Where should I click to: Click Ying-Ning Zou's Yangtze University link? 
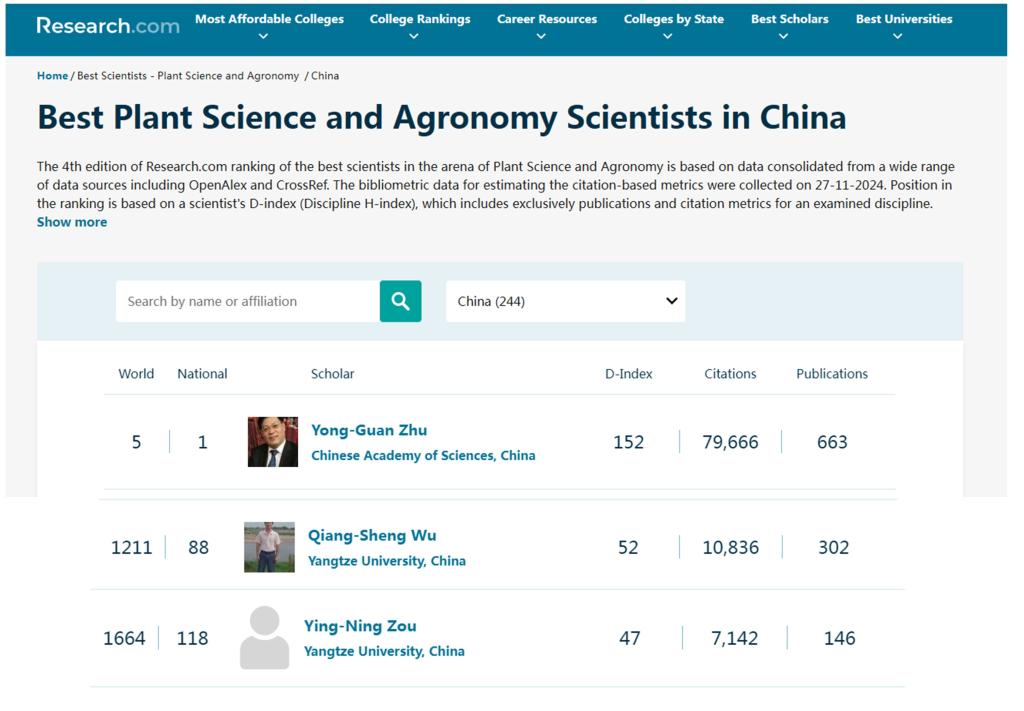pos(384,651)
